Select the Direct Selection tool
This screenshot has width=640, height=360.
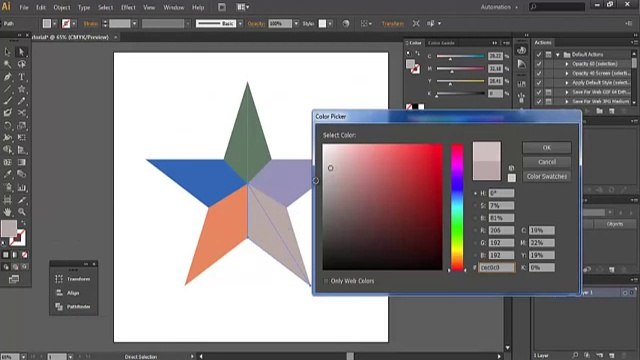click(22, 52)
